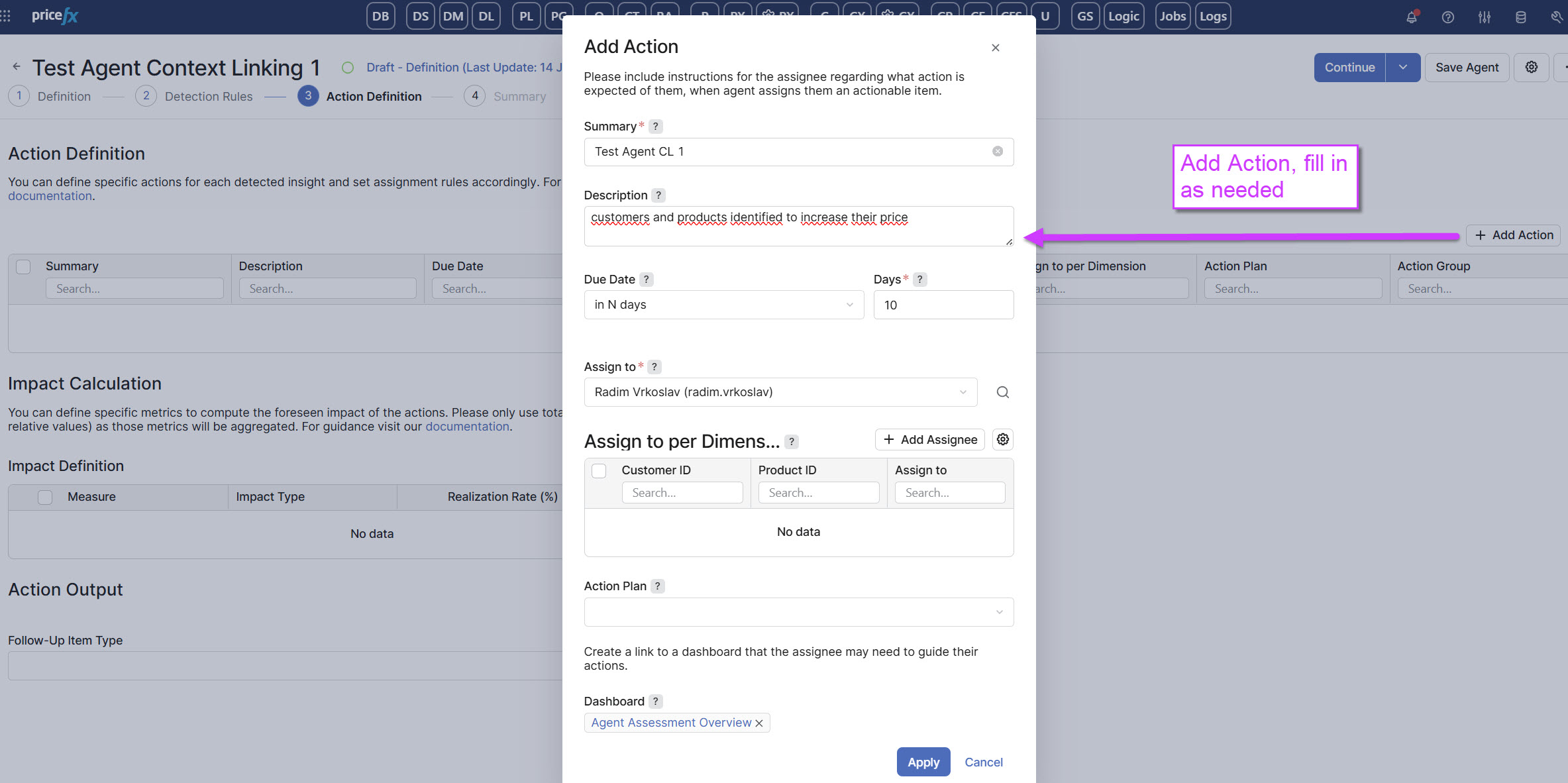Expand the Continue button's dropdown arrow

pyautogui.click(x=1402, y=68)
